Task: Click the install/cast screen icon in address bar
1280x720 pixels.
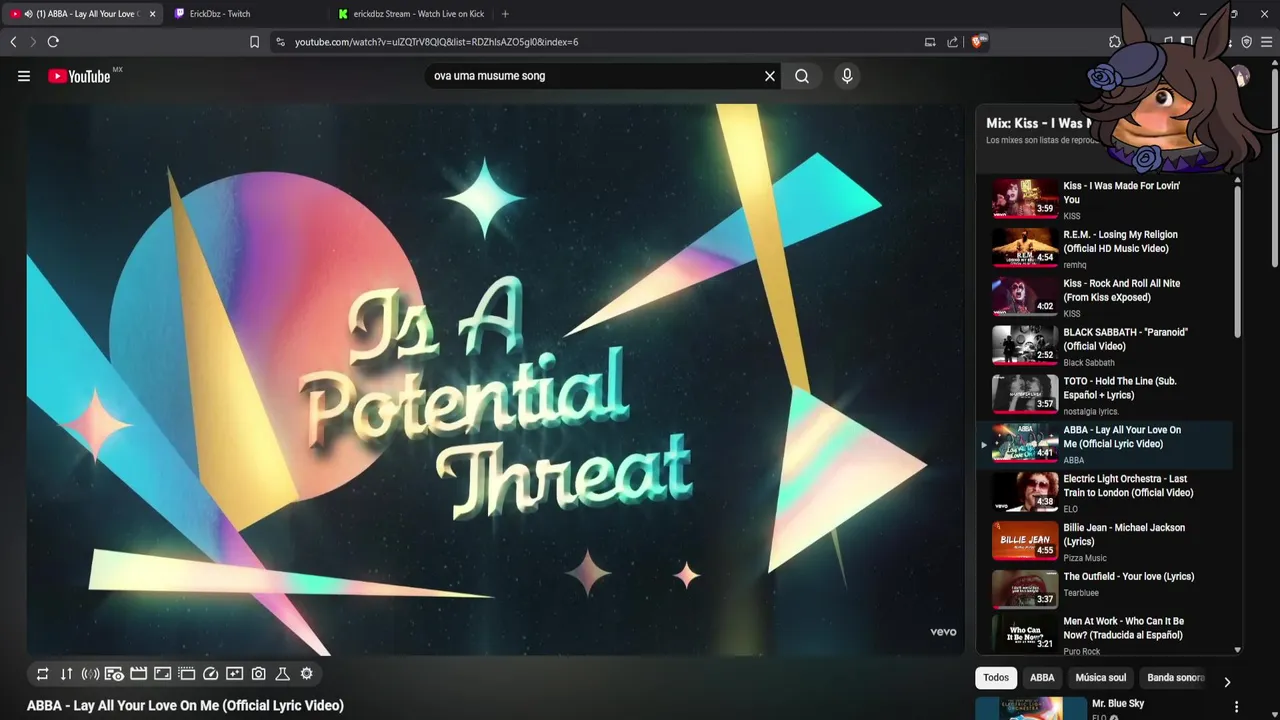Action: tap(930, 42)
